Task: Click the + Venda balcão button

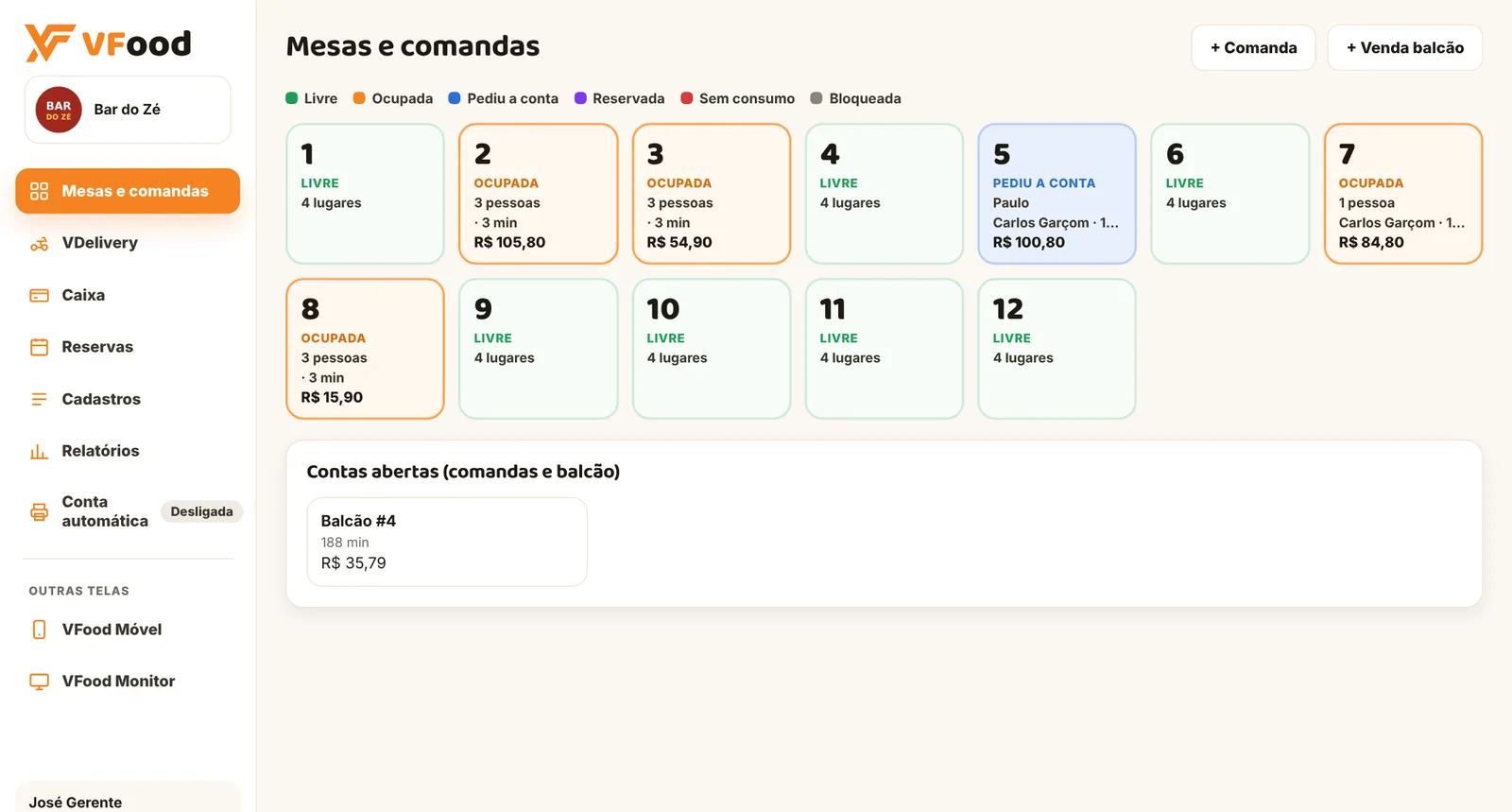Action: tap(1405, 47)
